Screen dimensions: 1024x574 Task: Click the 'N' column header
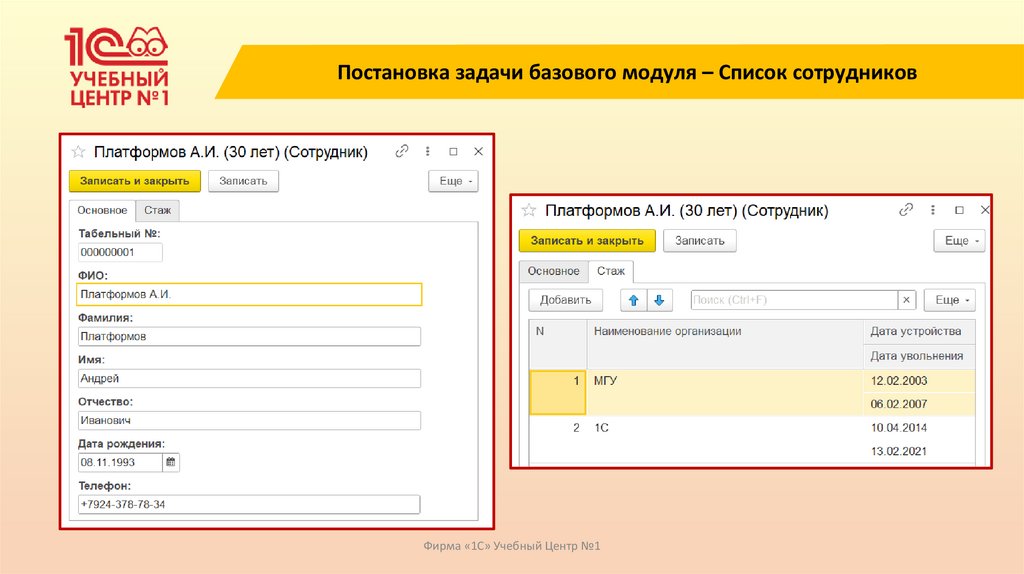(x=558, y=344)
